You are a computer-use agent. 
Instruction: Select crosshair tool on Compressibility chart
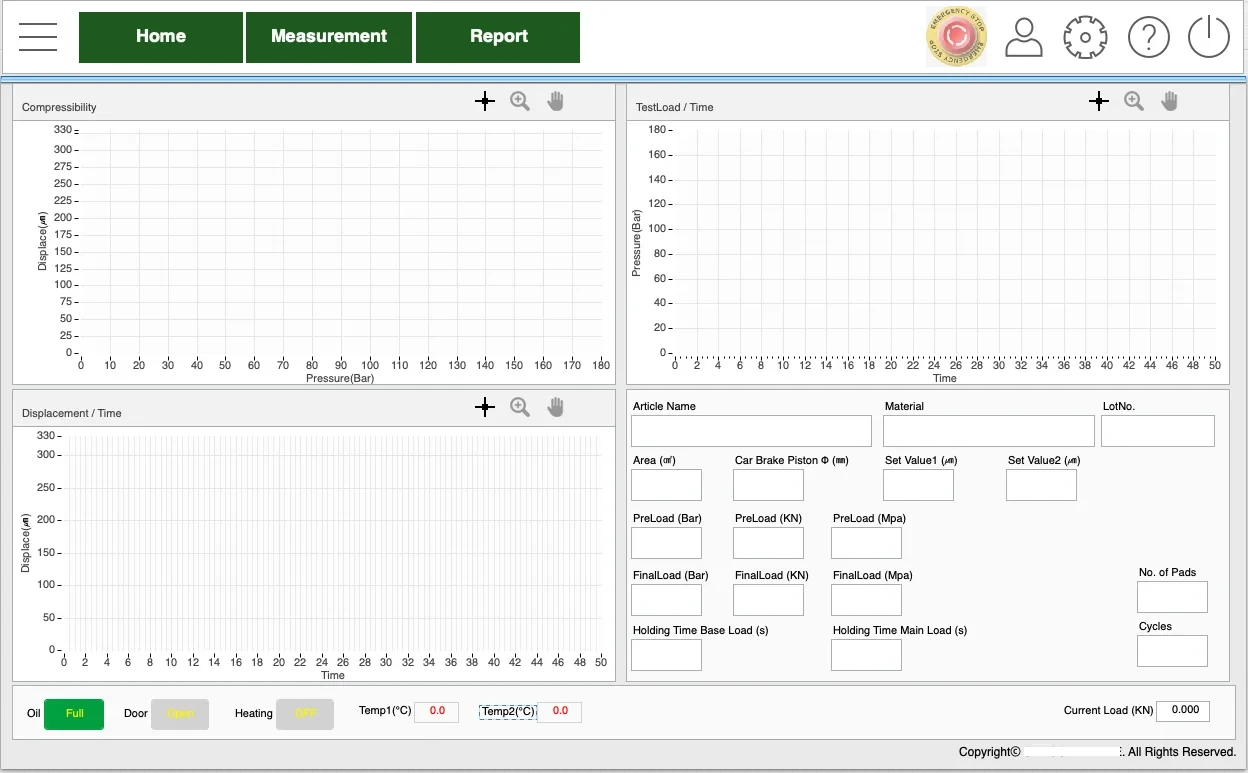coord(485,101)
